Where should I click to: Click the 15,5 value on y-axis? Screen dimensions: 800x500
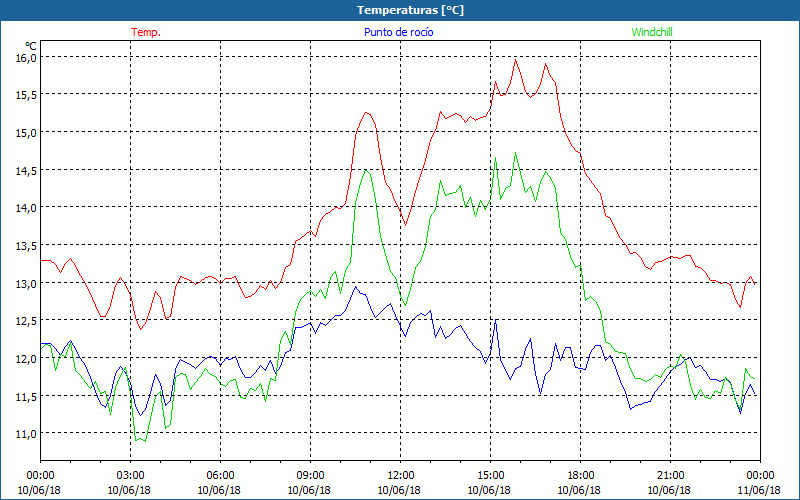pyautogui.click(x=26, y=95)
